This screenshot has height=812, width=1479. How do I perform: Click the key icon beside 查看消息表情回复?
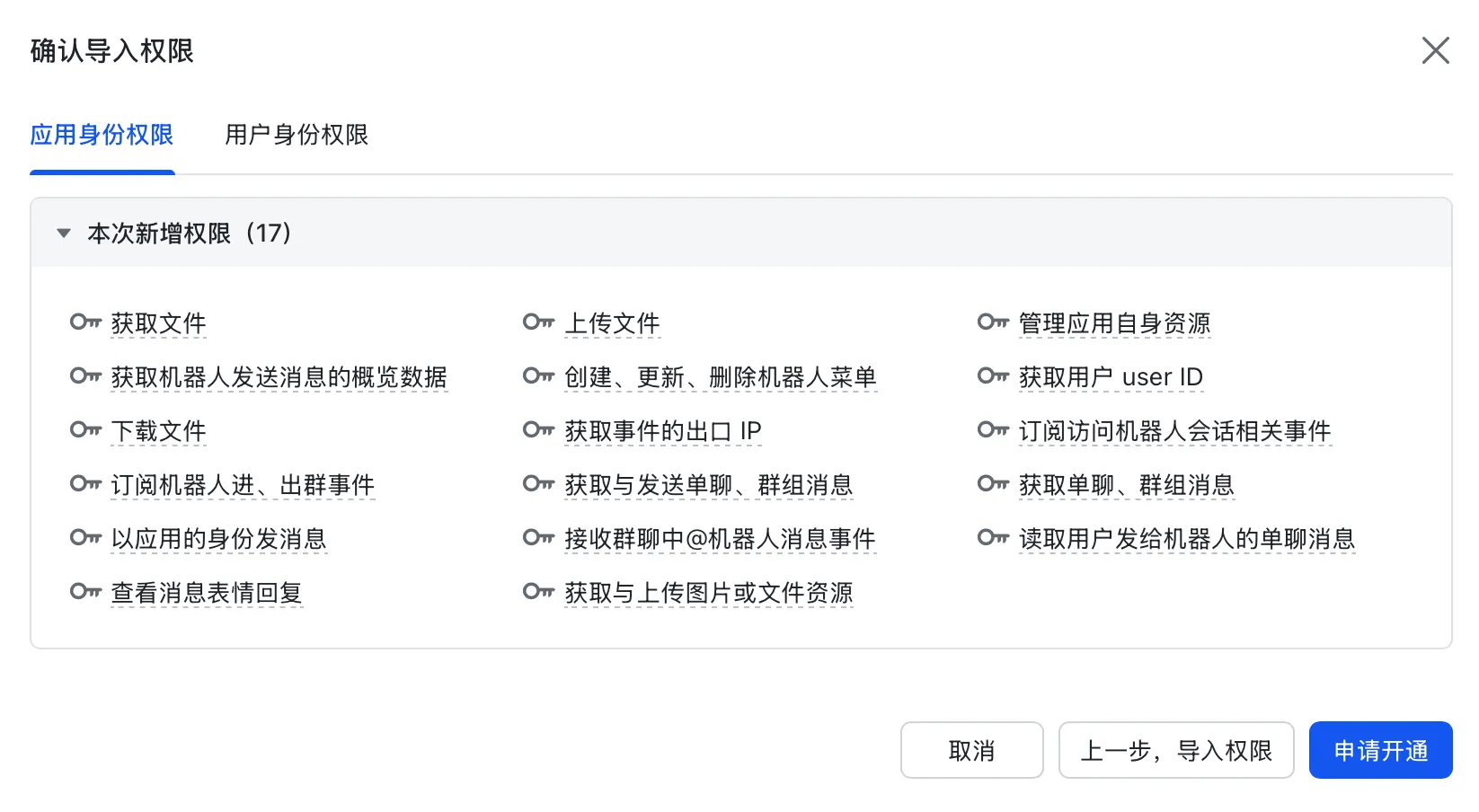pyautogui.click(x=85, y=592)
